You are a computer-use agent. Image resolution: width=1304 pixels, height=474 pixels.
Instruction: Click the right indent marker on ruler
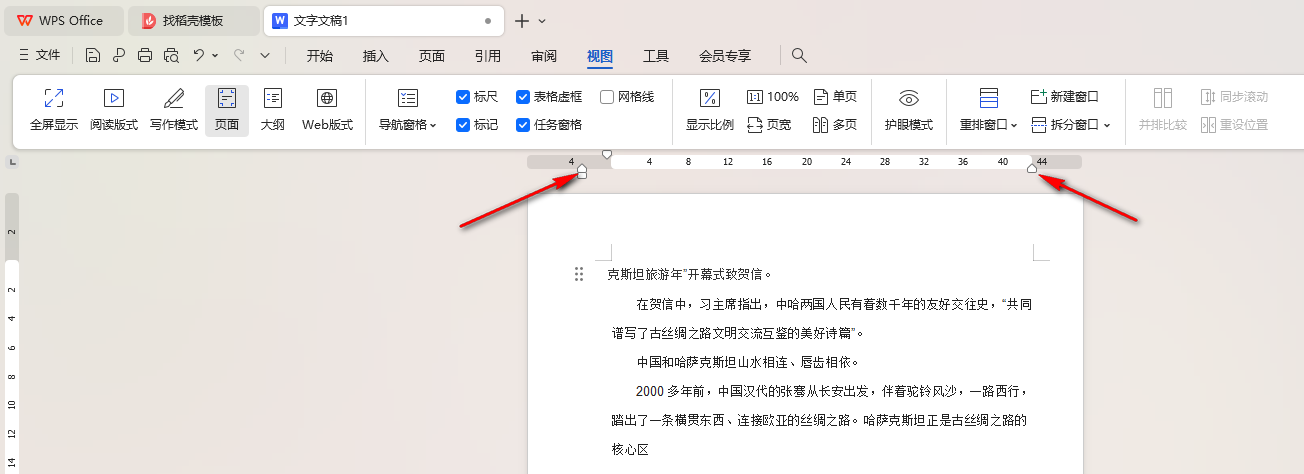[1032, 168]
